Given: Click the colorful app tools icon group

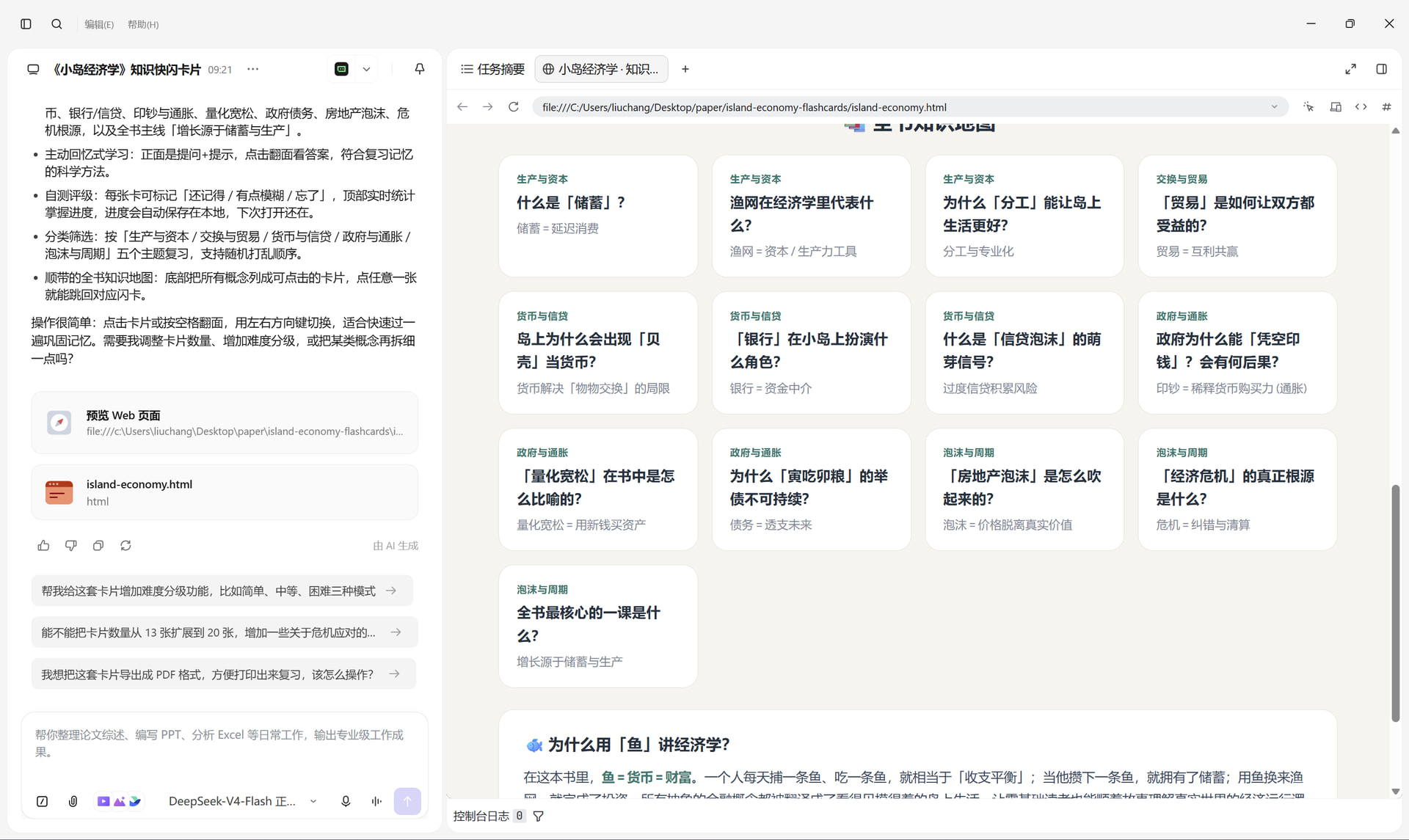Looking at the screenshot, I should [119, 802].
